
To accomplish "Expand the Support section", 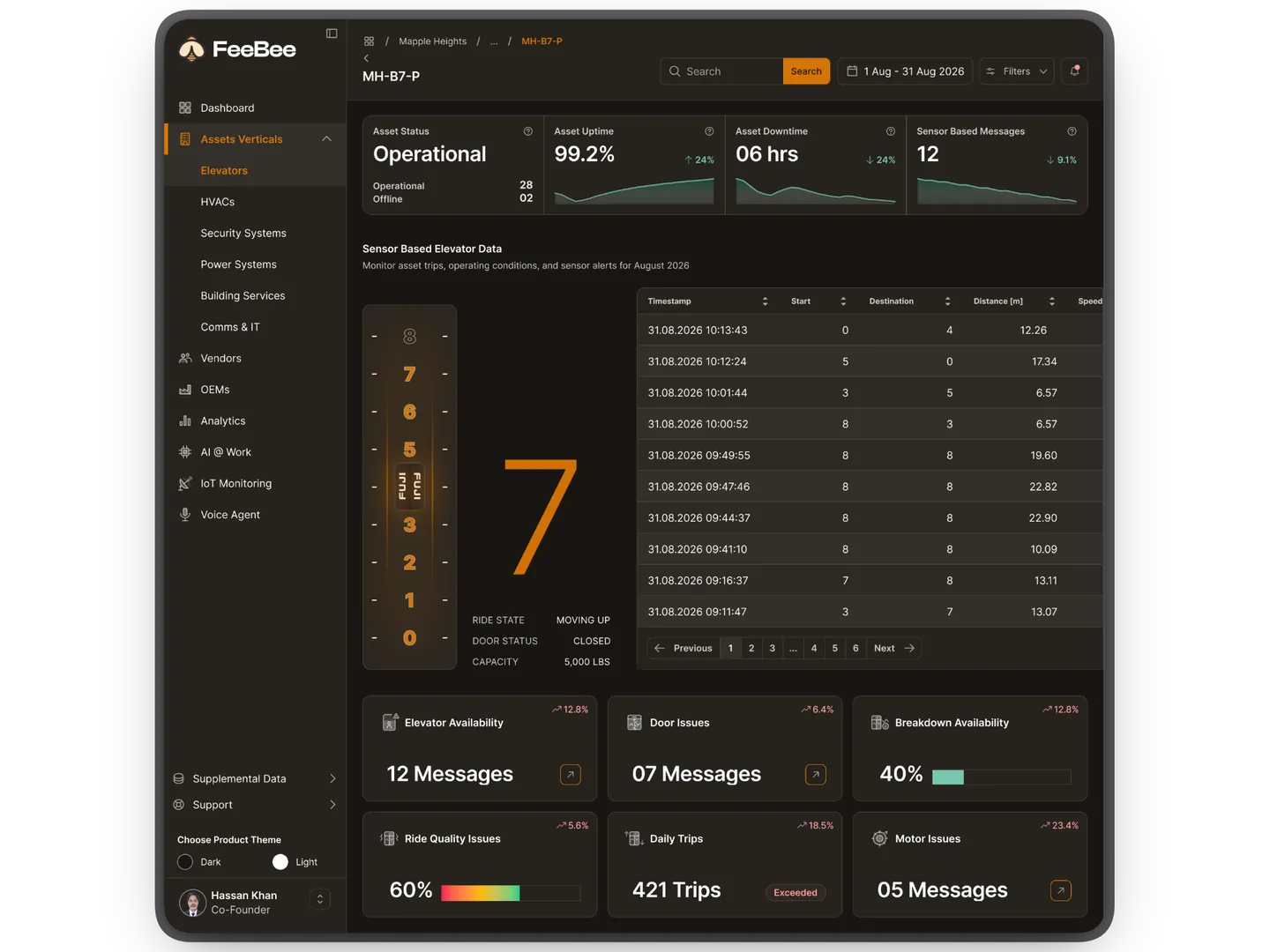I will [332, 805].
